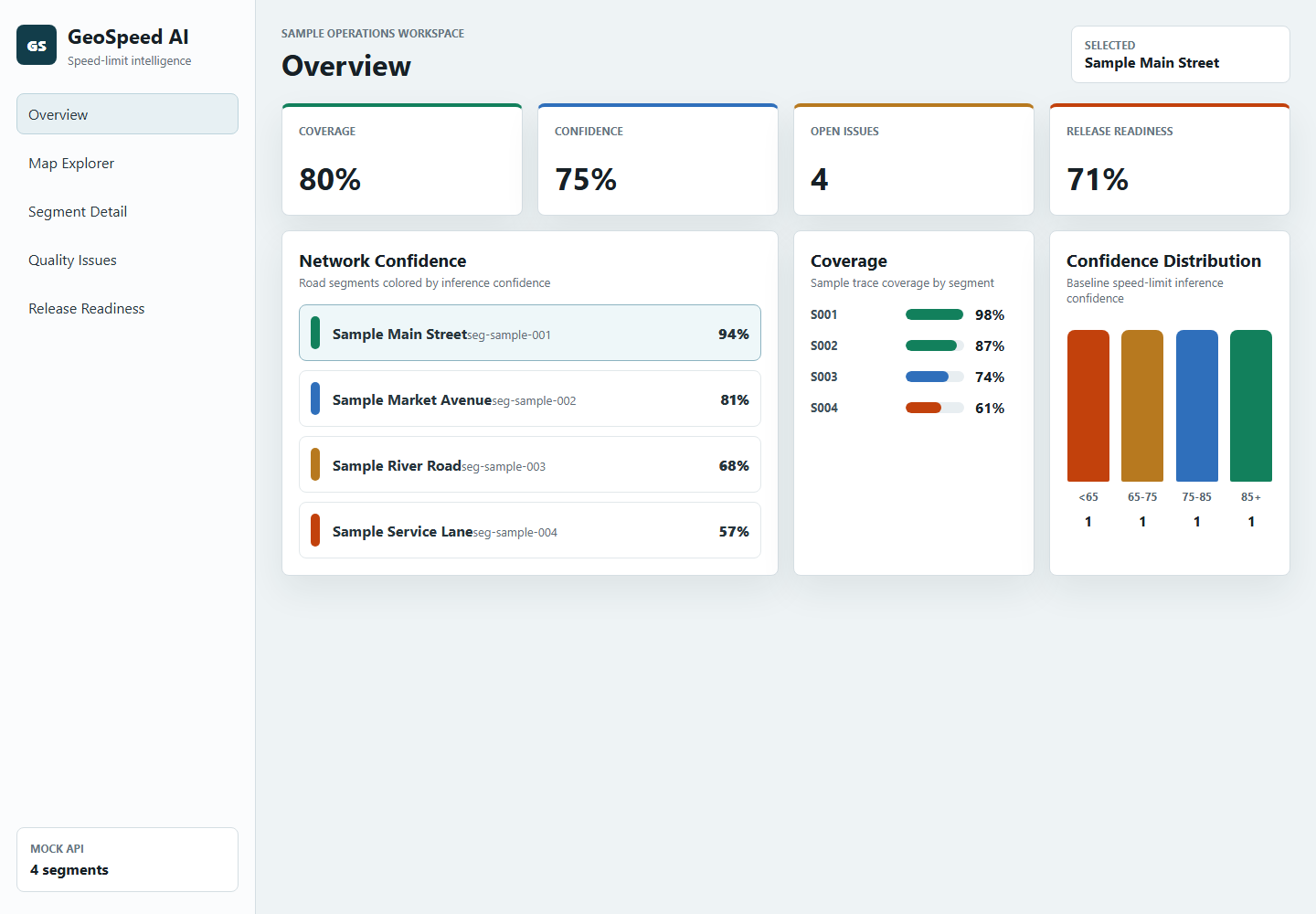The width and height of the screenshot is (1316, 914).
Task: Click the Selected Sample Main Street box
Action: tap(1181, 54)
